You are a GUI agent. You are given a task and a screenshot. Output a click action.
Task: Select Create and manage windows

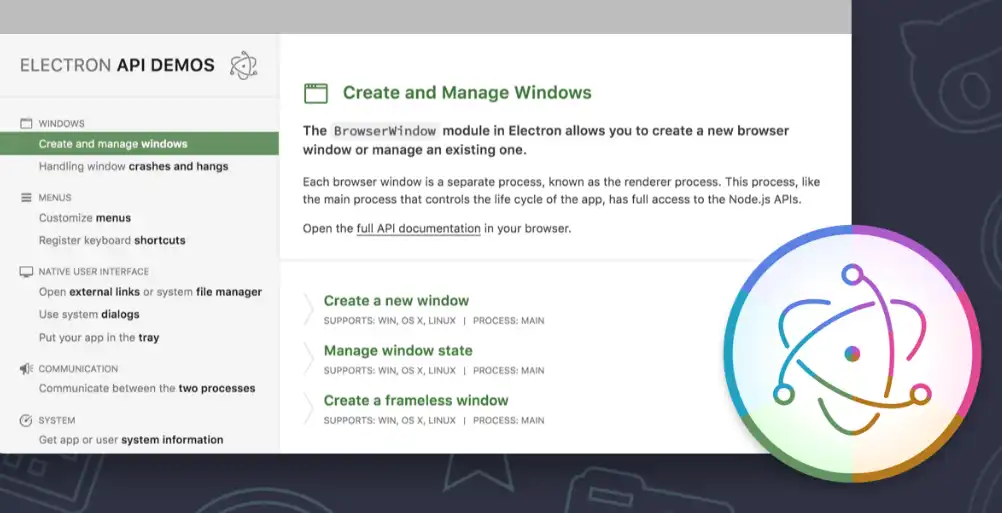point(139,144)
